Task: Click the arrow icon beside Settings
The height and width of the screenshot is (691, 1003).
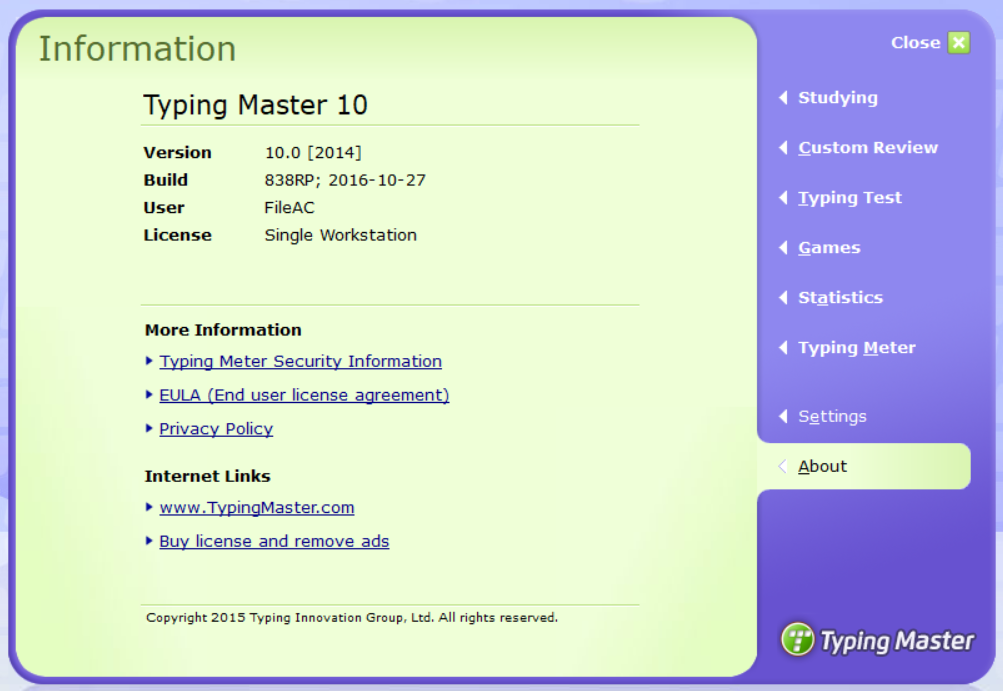Action: [783, 416]
